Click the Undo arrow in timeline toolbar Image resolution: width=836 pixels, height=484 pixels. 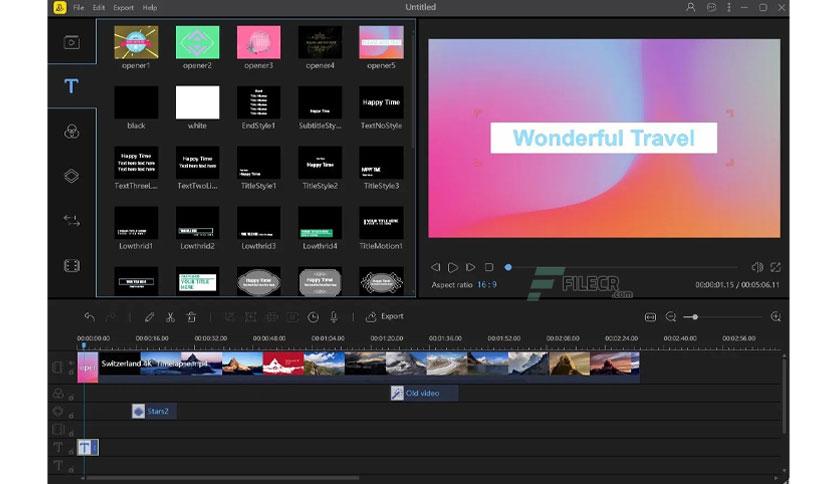pos(90,317)
